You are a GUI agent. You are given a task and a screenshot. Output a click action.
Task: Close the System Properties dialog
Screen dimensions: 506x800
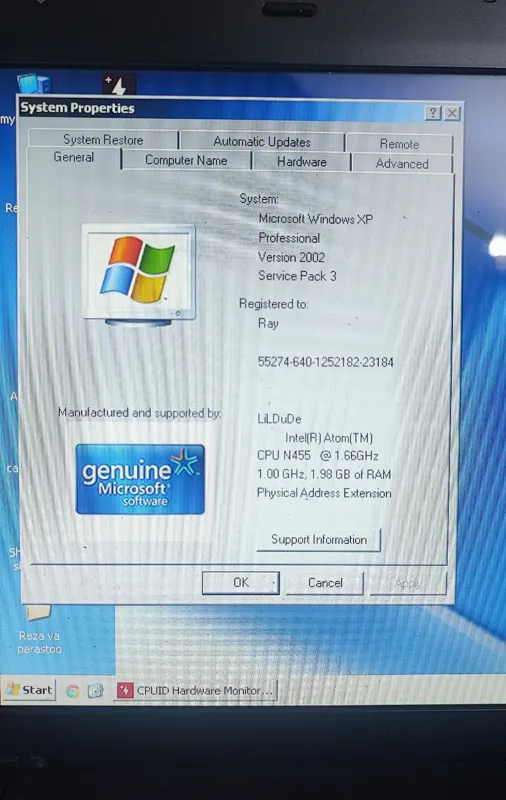pos(452,113)
